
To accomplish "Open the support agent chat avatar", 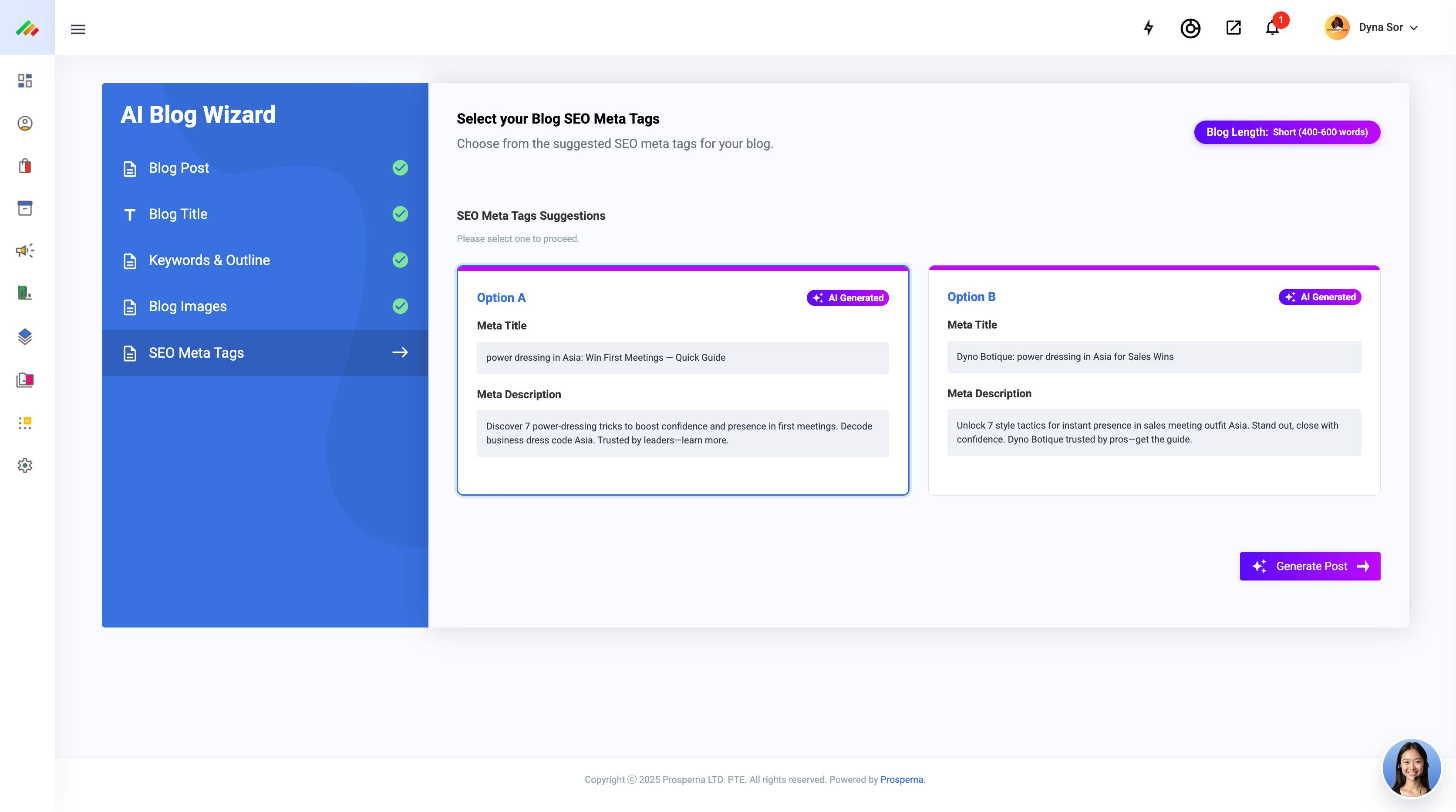I will [1411, 768].
